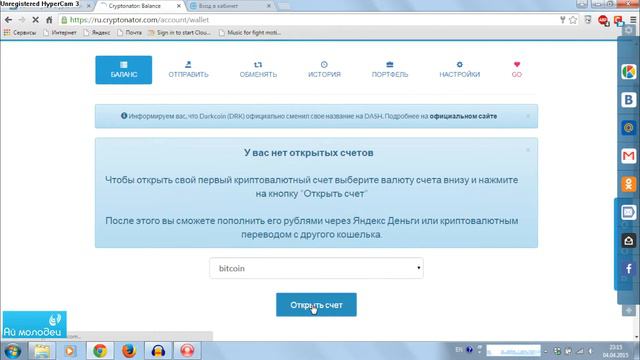Follow the официальном сайте link
640x360 pixels.
point(463,116)
